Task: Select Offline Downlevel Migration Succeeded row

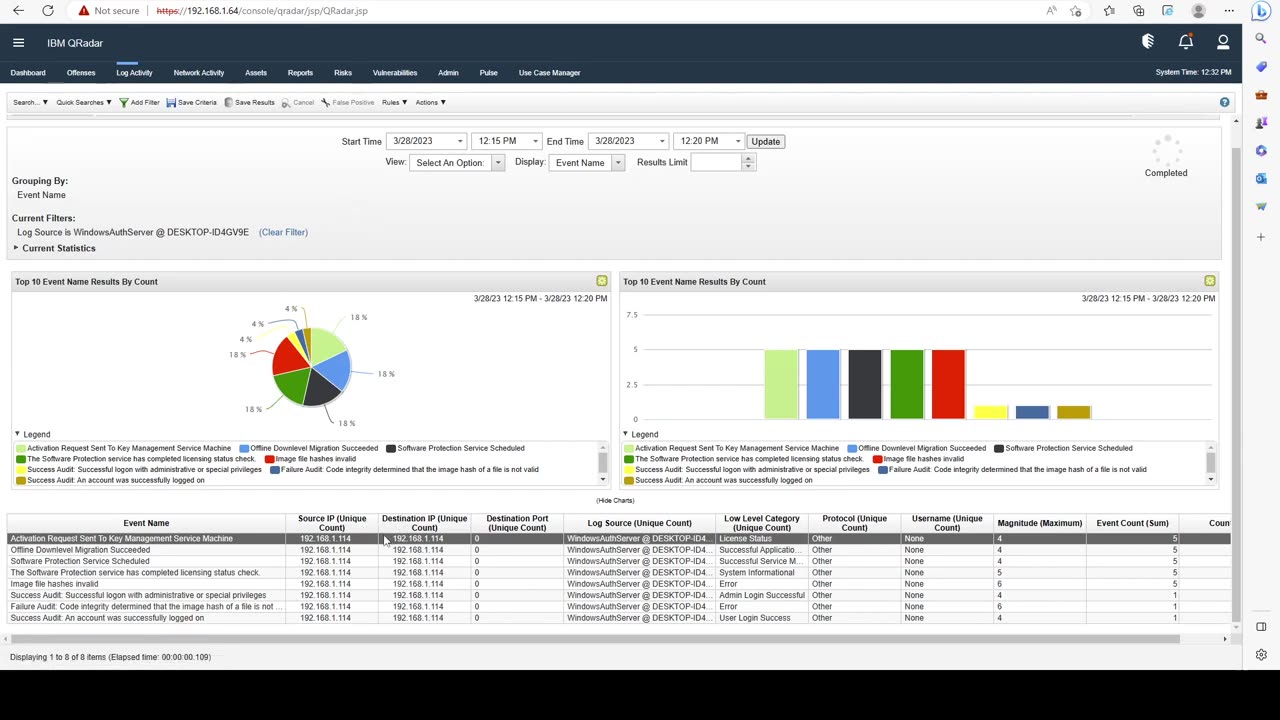Action: point(619,550)
